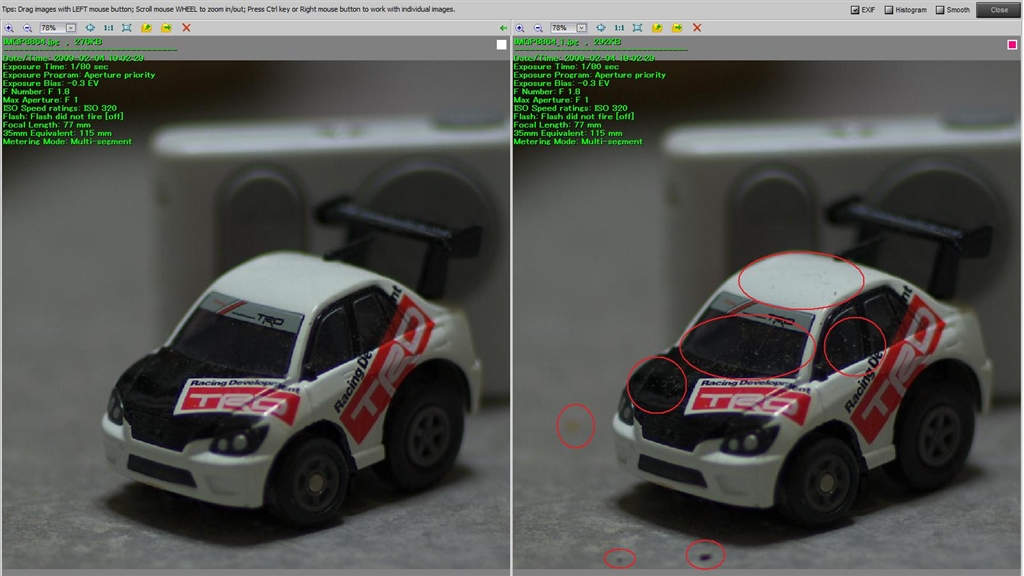
Task: Click white marker square in left pane
Action: point(501,44)
